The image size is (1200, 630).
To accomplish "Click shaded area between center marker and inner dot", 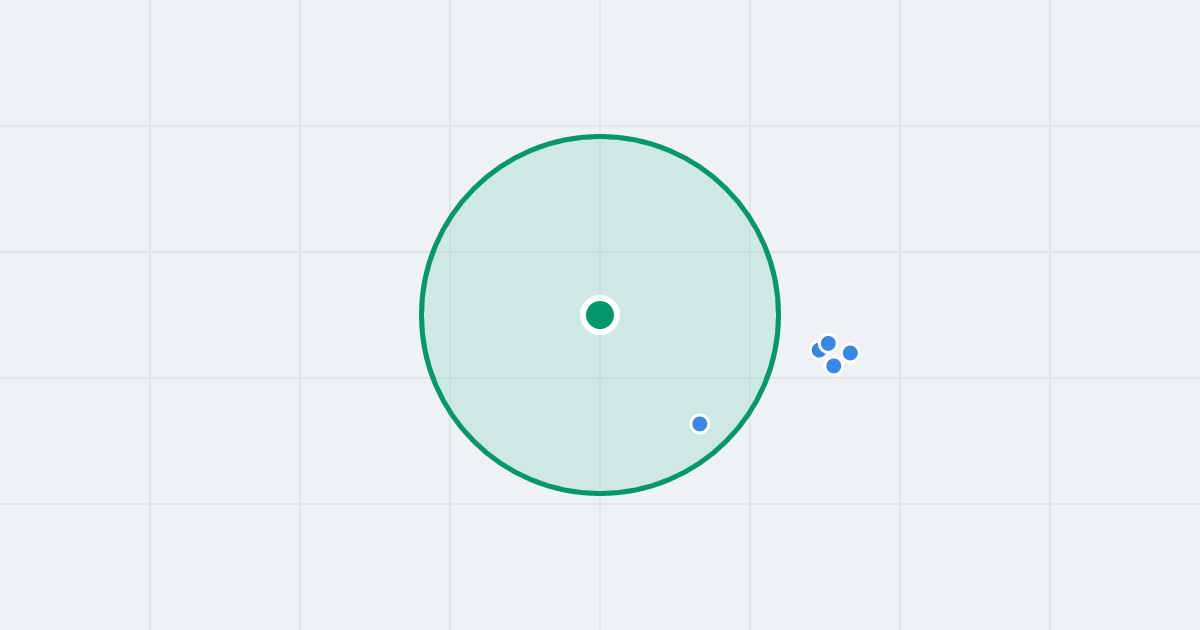I will pos(650,370).
